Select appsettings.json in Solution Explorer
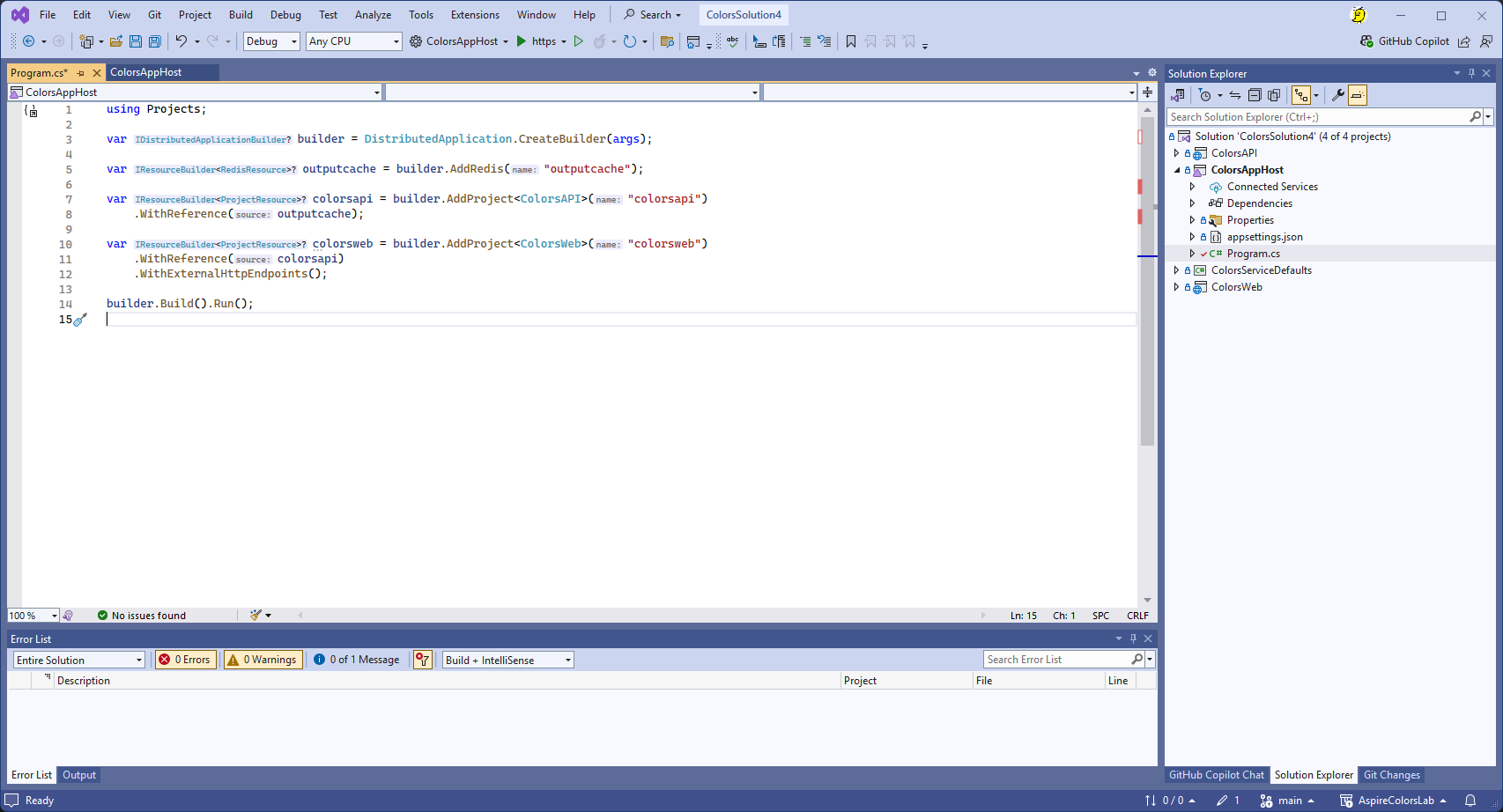 pos(1264,237)
